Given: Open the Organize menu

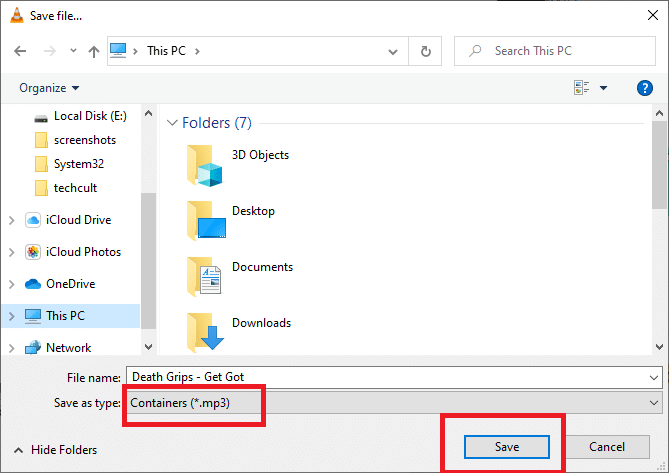Looking at the screenshot, I should 49,88.
